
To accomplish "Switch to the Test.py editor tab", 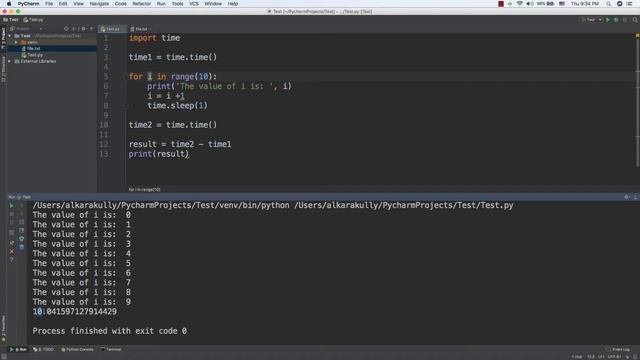I will point(111,29).
